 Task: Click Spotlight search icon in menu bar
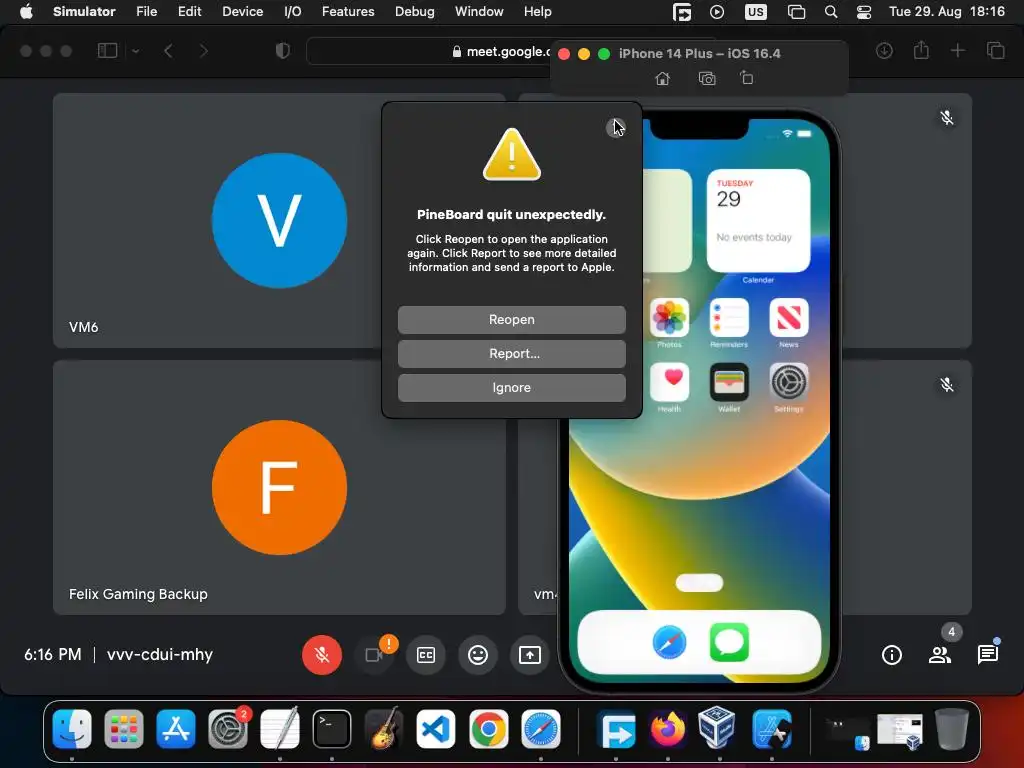[831, 12]
